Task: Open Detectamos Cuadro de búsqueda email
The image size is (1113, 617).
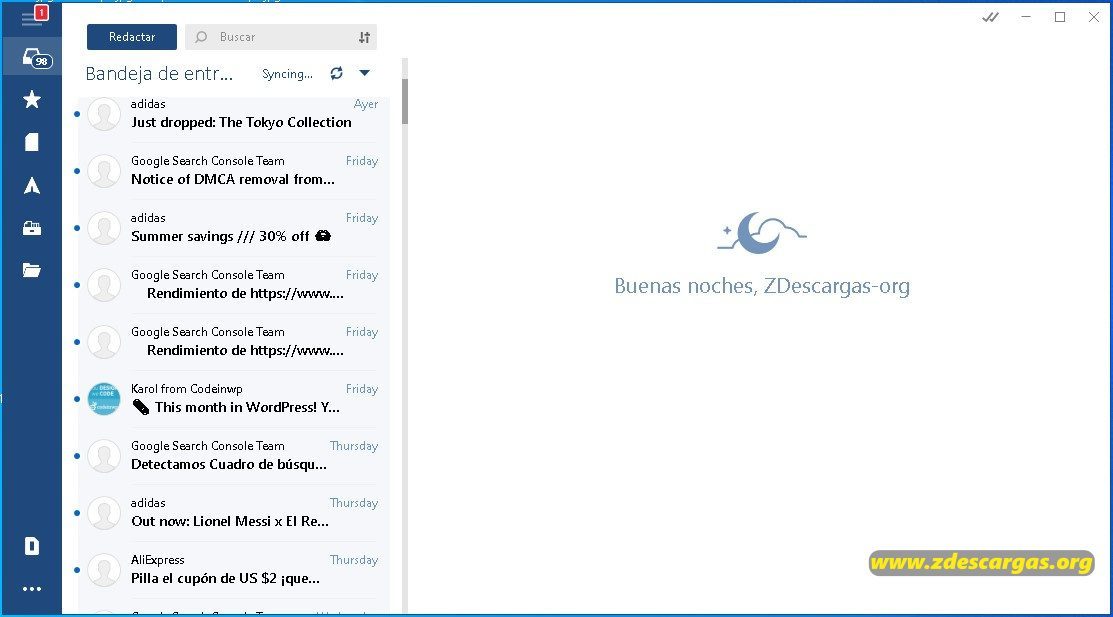Action: click(x=234, y=455)
